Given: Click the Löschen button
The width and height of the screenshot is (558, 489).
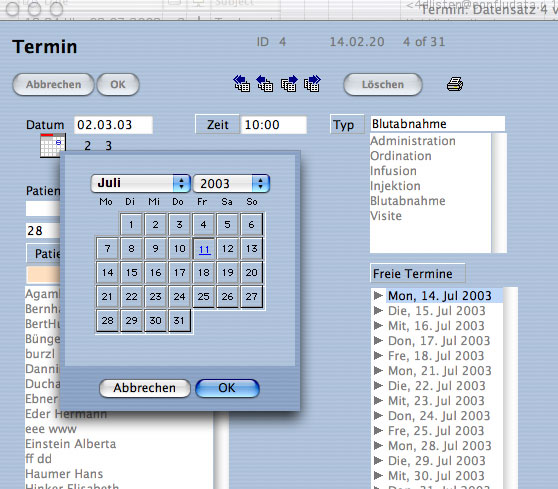Looking at the screenshot, I should coord(383,84).
